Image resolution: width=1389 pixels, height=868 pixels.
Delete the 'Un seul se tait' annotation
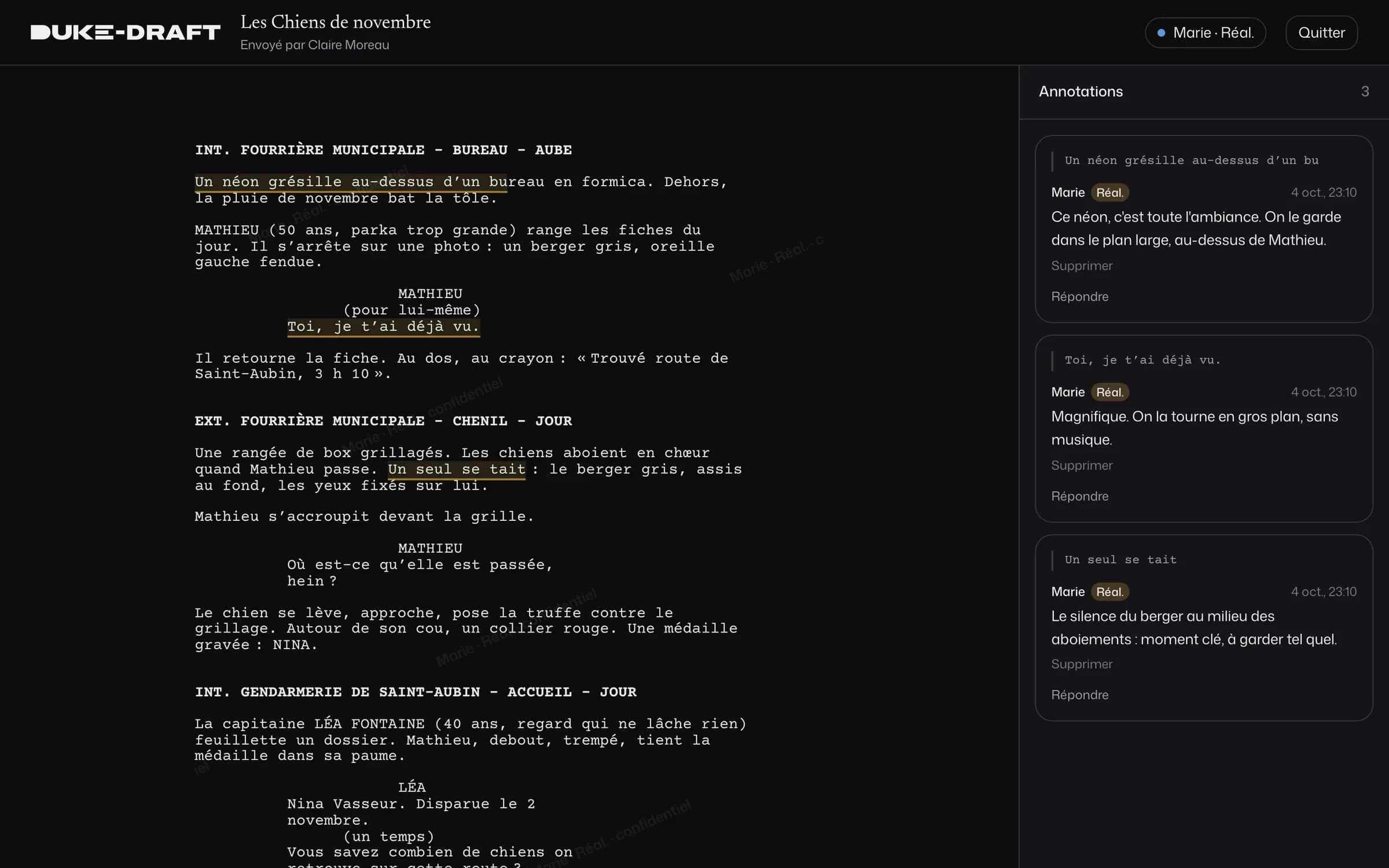tap(1082, 664)
